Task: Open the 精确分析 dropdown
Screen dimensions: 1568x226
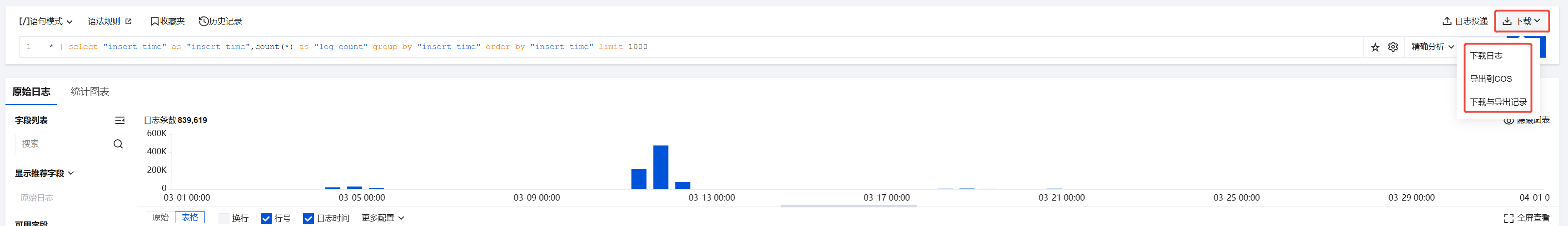Action: (1432, 47)
